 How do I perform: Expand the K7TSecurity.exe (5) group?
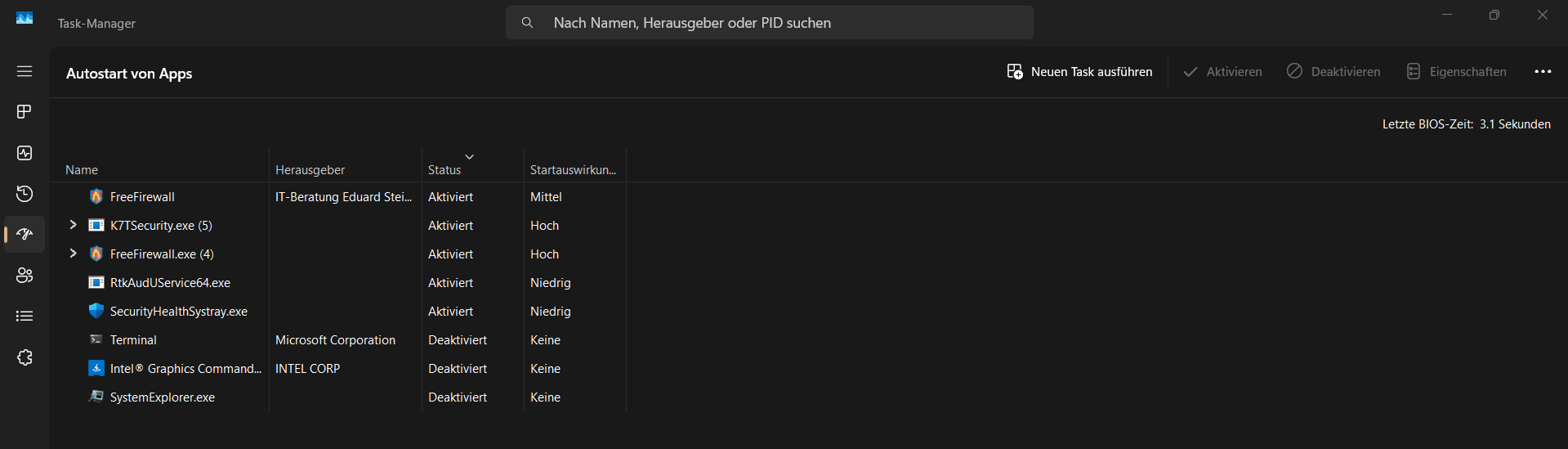(73, 225)
